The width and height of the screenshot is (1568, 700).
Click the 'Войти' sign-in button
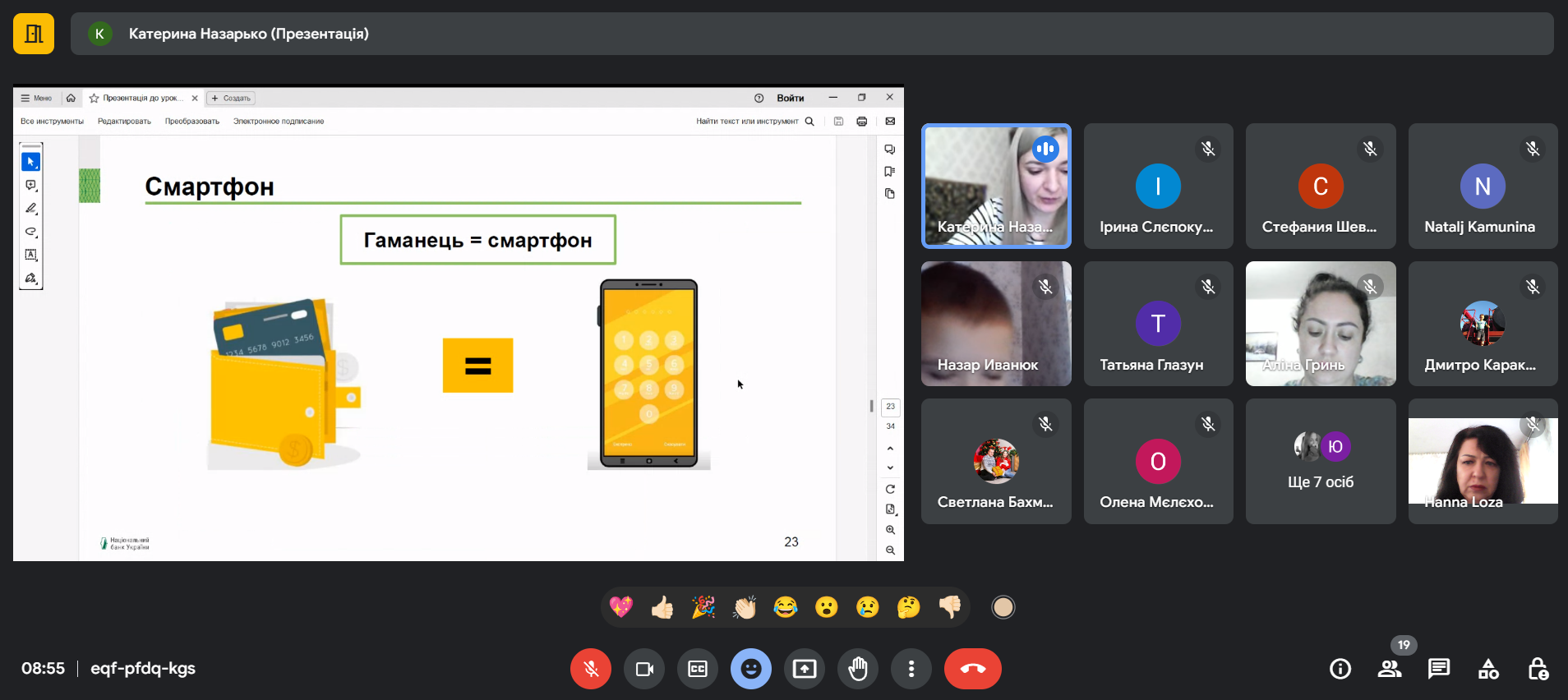[790, 98]
